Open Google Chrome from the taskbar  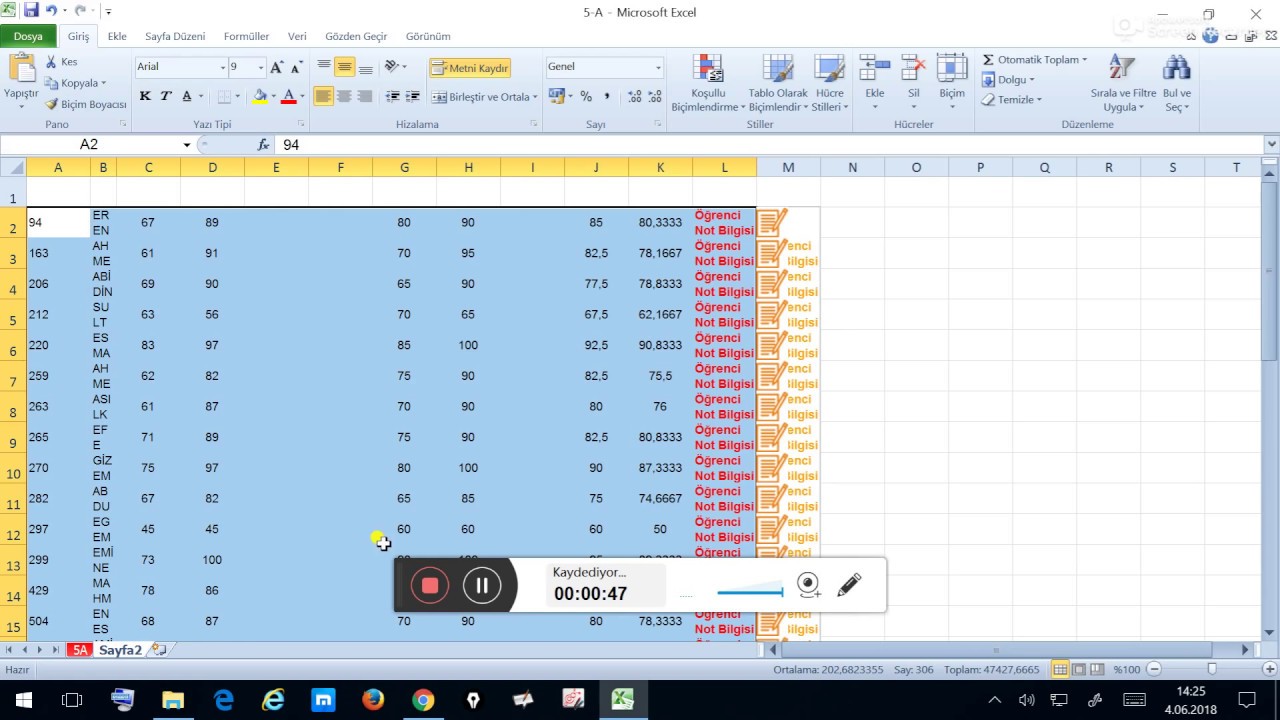click(423, 700)
